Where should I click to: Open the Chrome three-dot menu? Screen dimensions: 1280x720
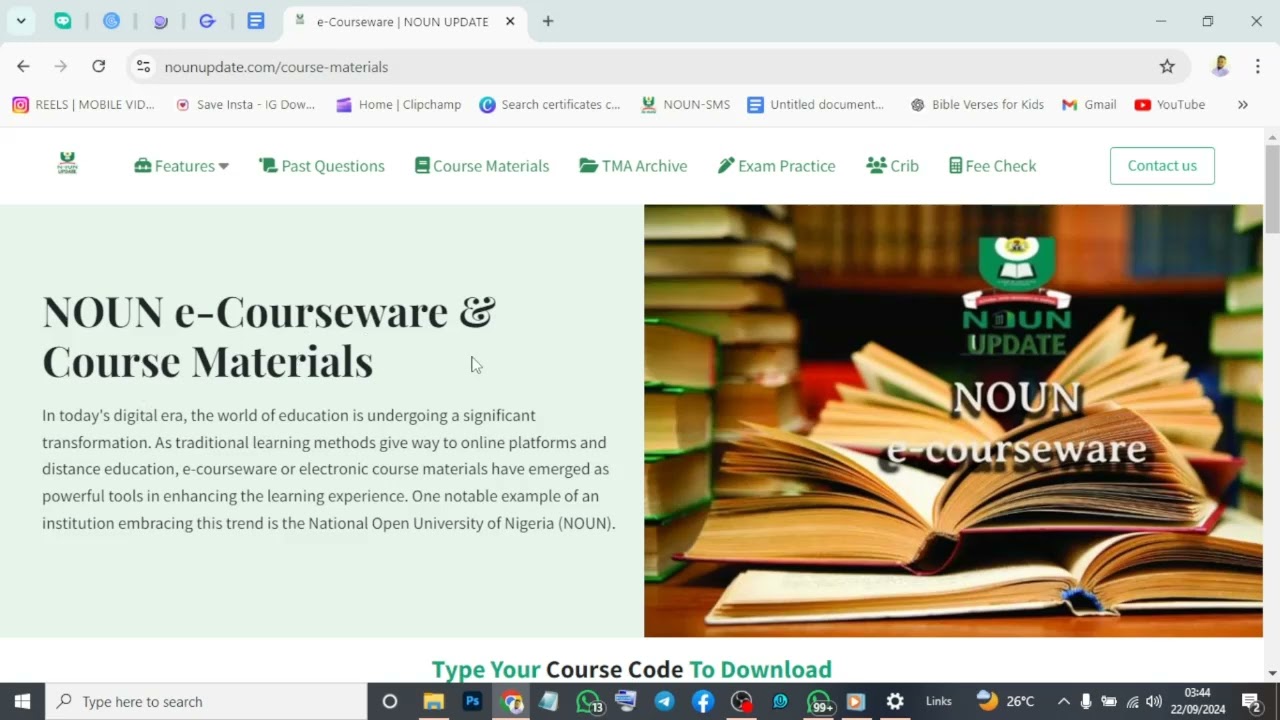point(1257,67)
